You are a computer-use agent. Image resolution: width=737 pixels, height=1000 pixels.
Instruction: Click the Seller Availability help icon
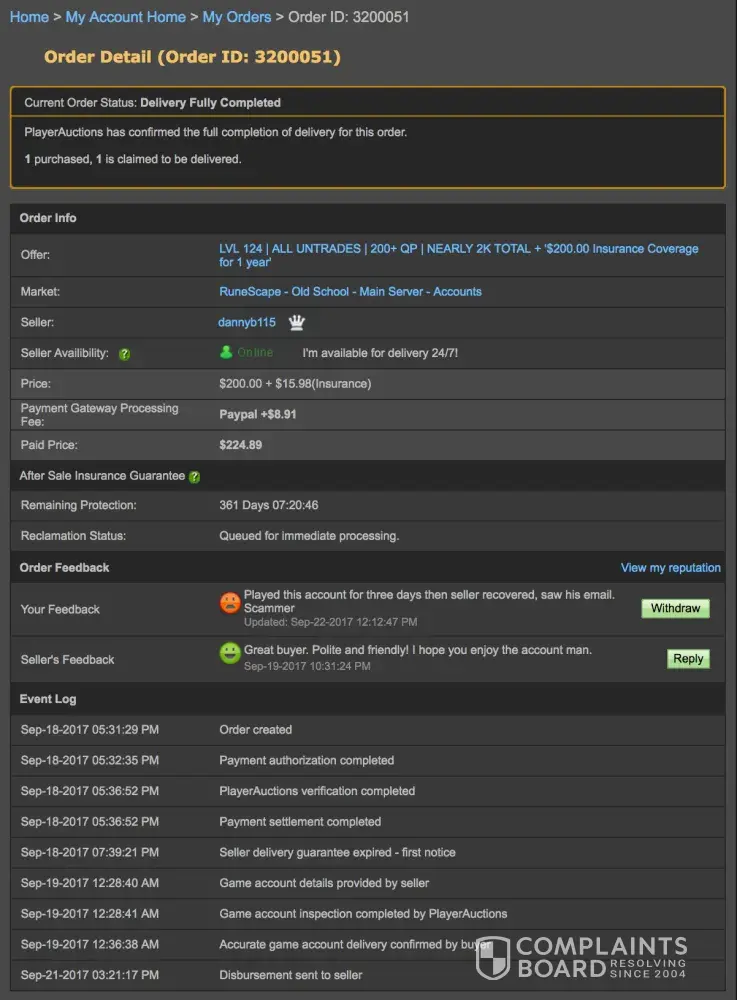click(x=125, y=354)
